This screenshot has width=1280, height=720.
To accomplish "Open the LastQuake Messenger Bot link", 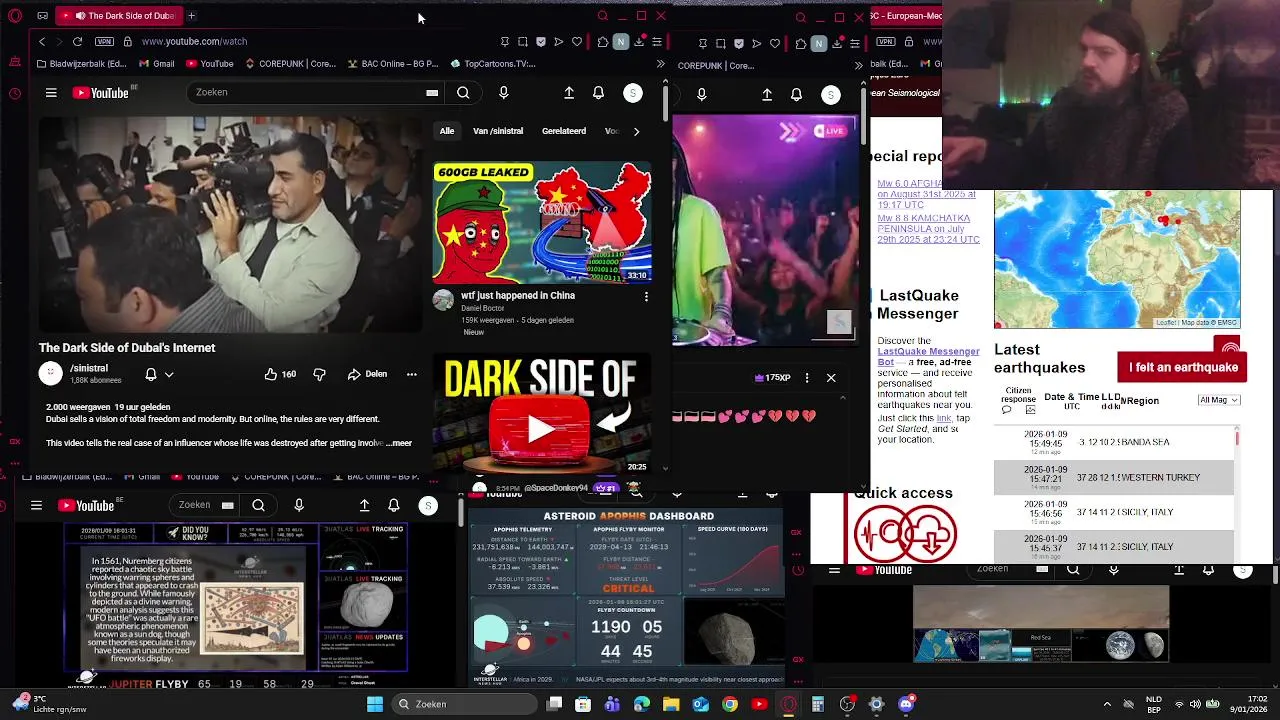I will coord(928,357).
